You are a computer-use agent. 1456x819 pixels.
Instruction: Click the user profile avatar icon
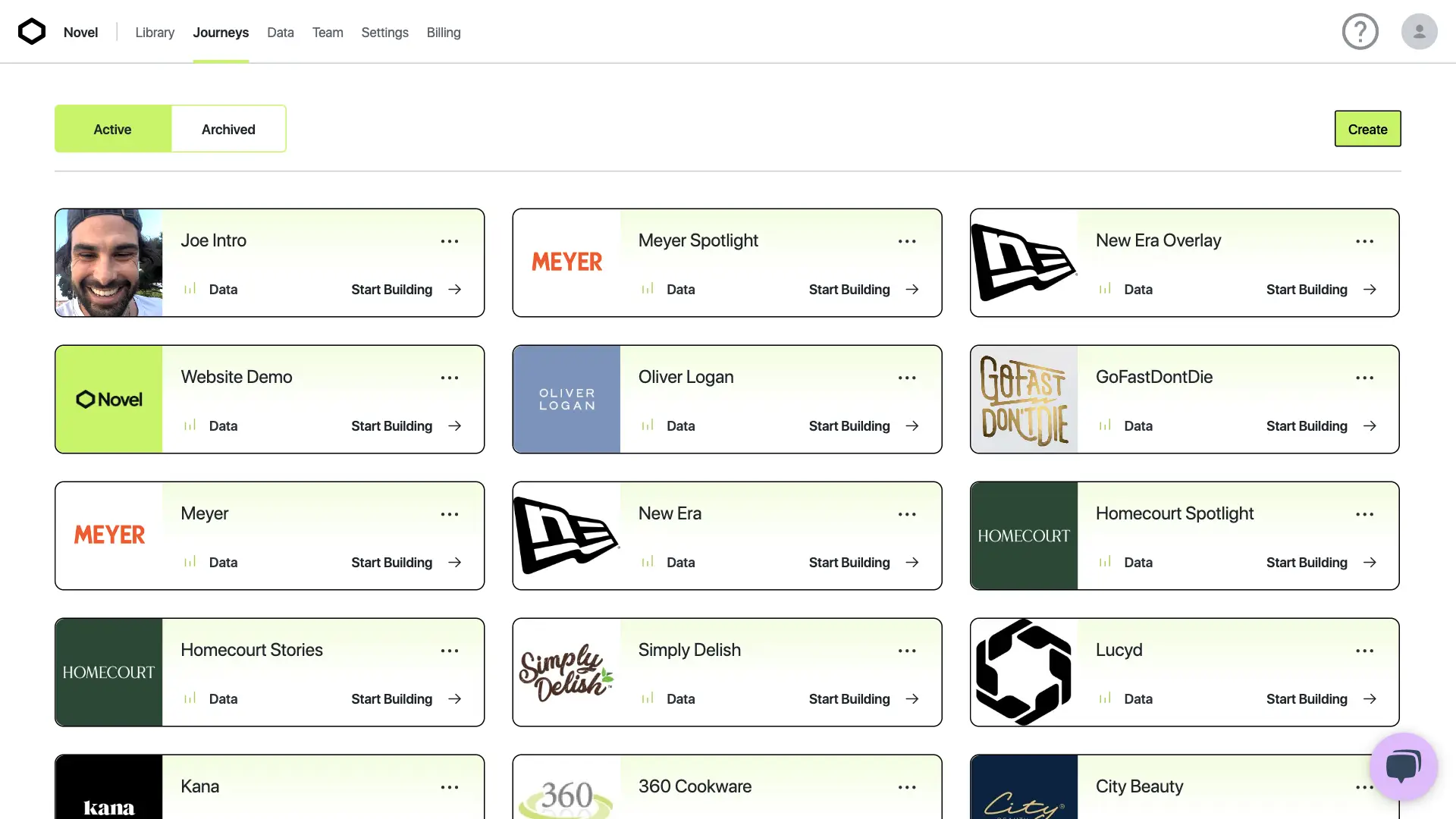coord(1419,31)
